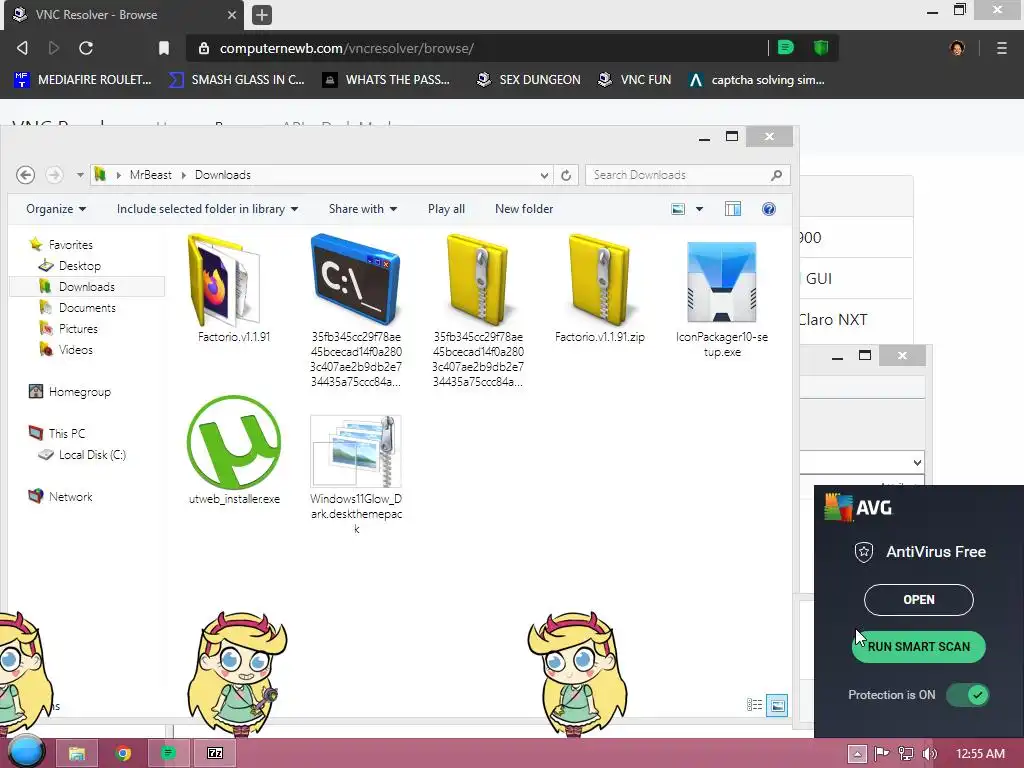Click the bookmark icon beside address bar
Screen dimensions: 1024x768
click(x=164, y=48)
